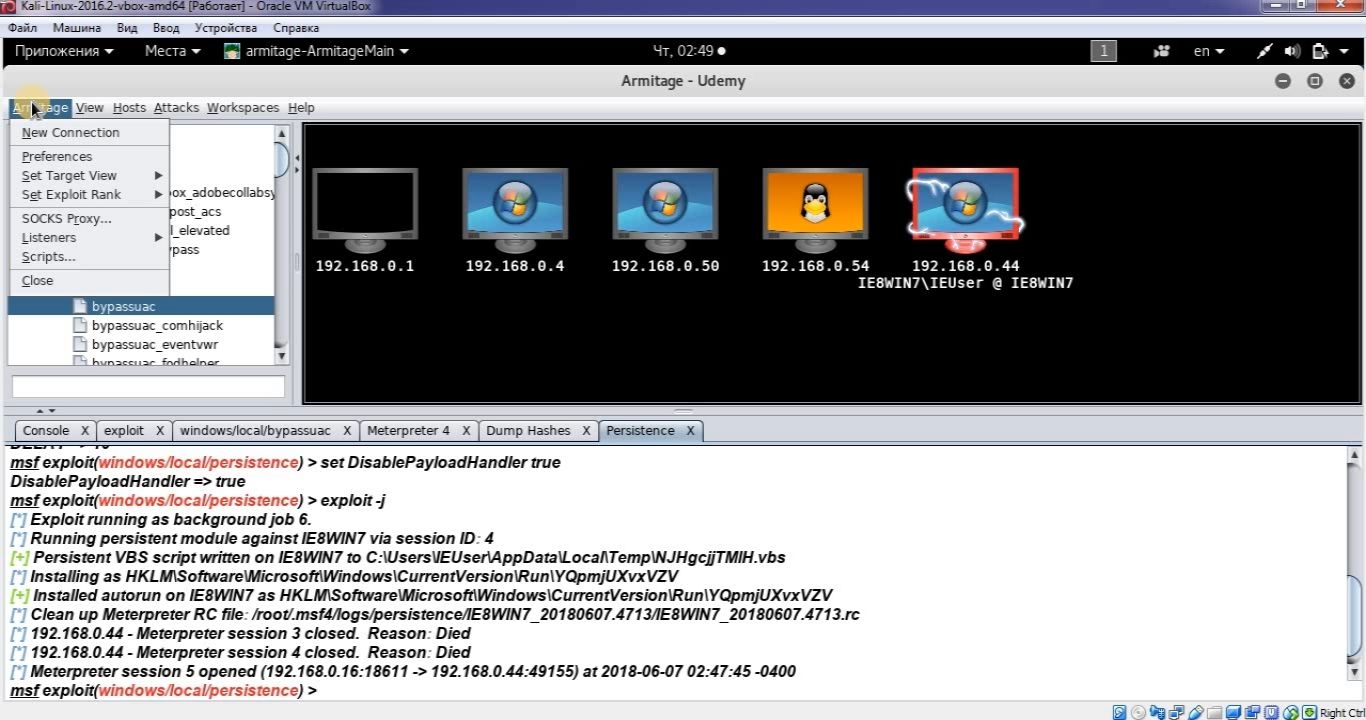Open VirtualBox Устройства menu
This screenshot has height=720, width=1366.
point(226,28)
